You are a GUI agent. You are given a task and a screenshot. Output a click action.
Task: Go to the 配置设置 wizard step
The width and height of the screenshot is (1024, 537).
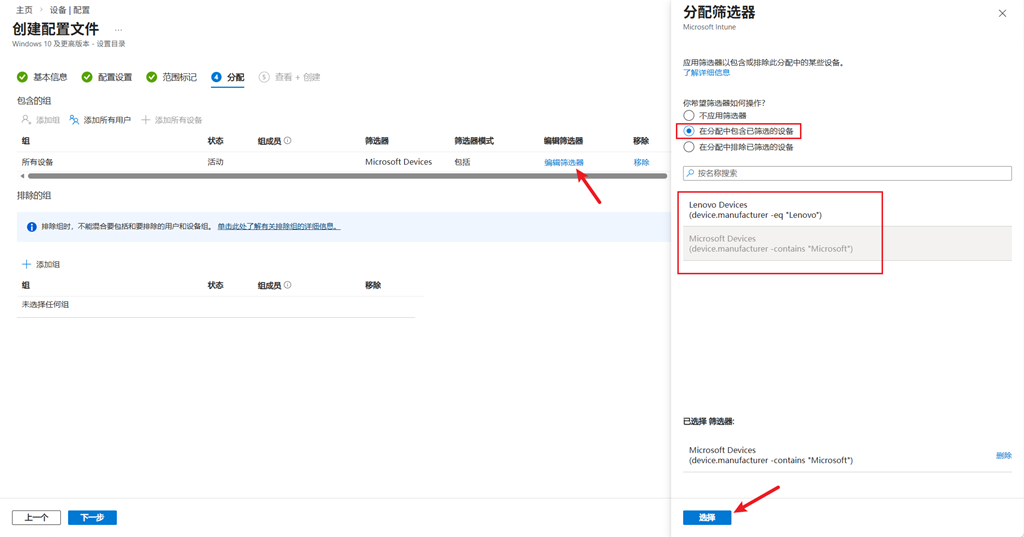click(x=114, y=77)
